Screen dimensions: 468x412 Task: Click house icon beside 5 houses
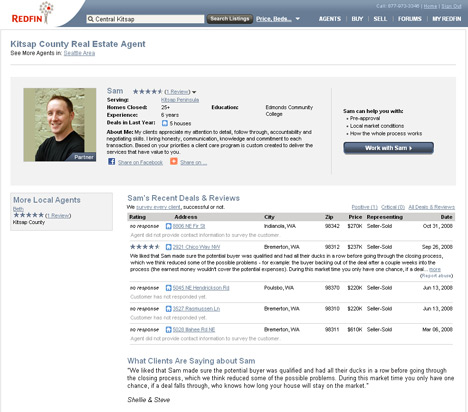pyautogui.click(x=165, y=123)
